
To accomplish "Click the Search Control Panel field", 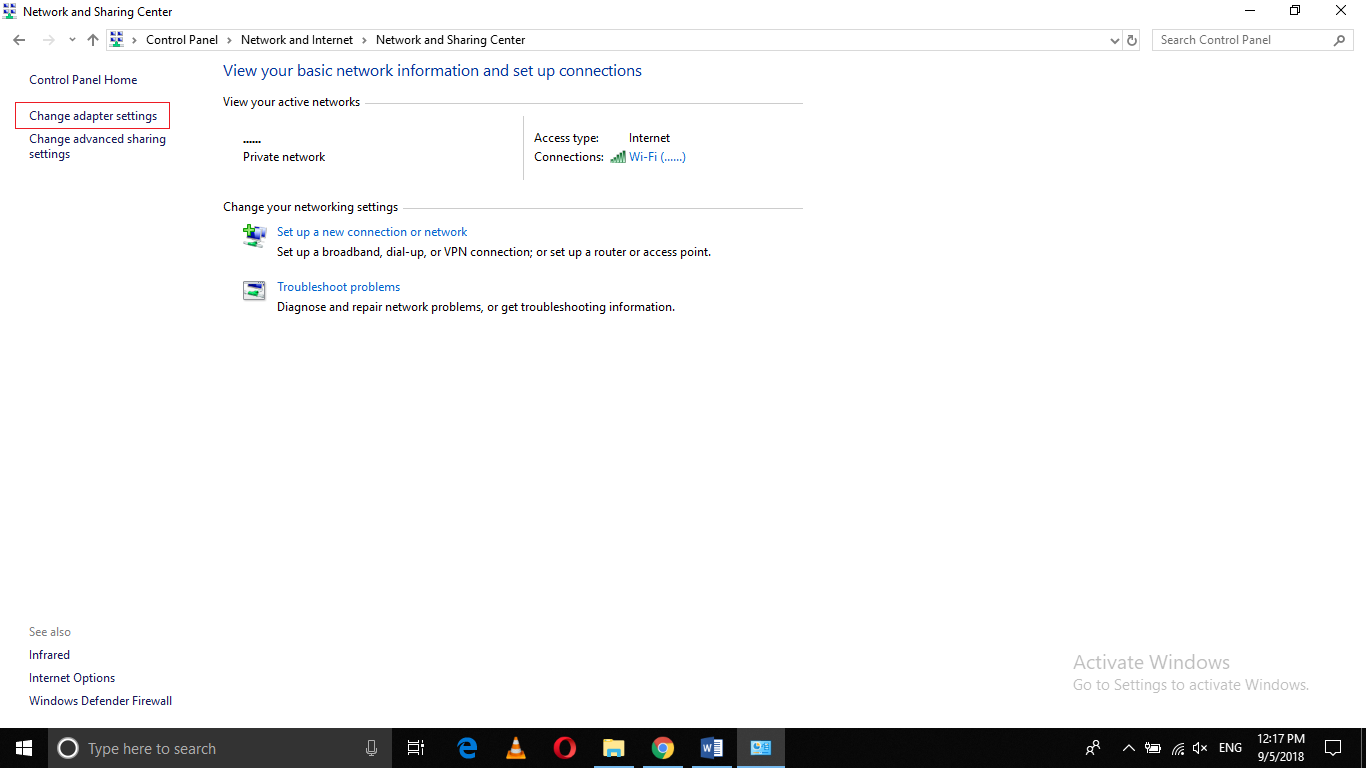I will click(x=1240, y=40).
